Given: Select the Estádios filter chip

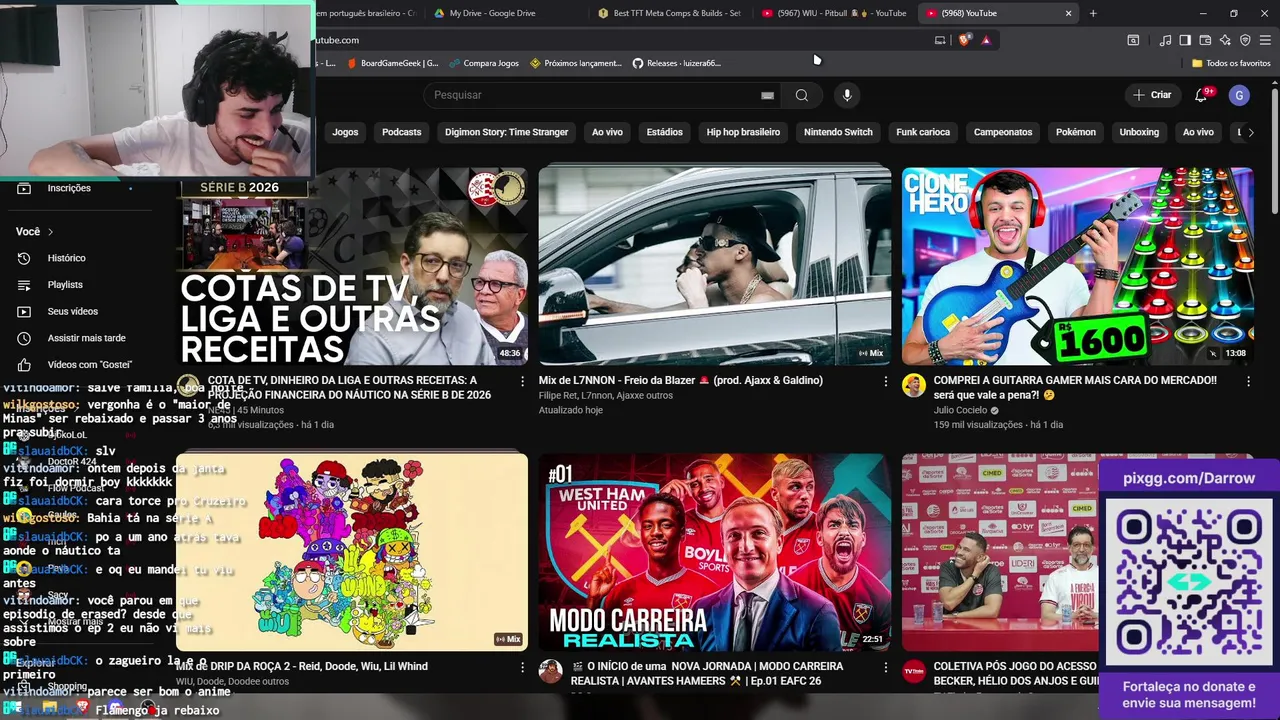Looking at the screenshot, I should point(665,132).
